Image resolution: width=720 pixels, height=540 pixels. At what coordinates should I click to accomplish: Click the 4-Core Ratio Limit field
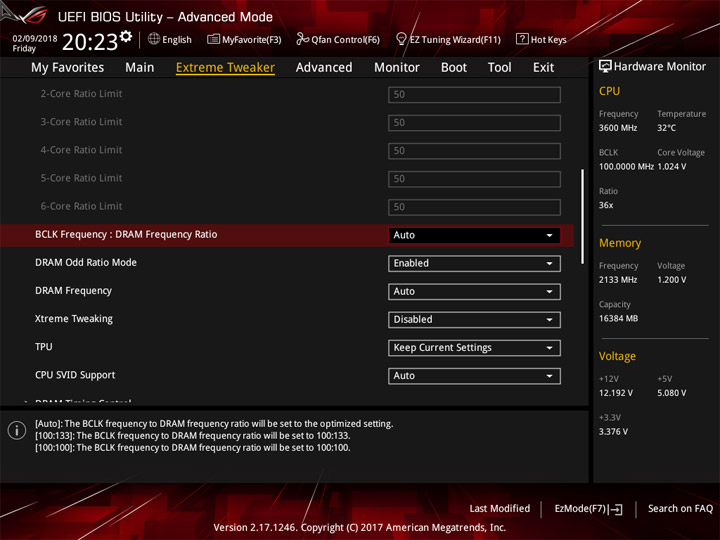474,151
